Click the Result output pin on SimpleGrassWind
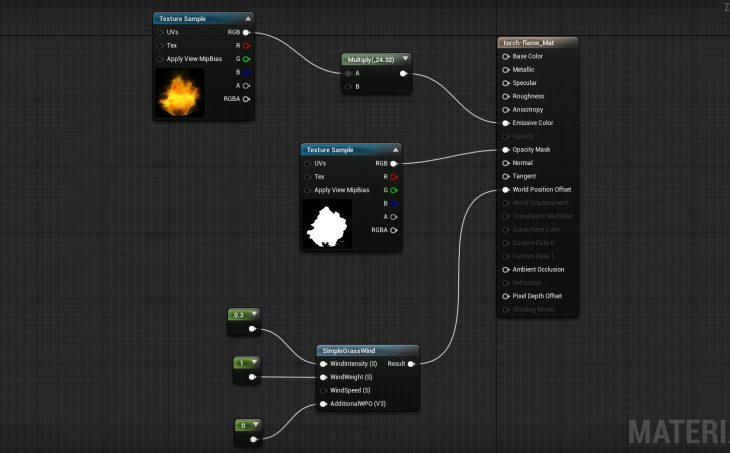Screen dimensions: 730x453 (411, 364)
